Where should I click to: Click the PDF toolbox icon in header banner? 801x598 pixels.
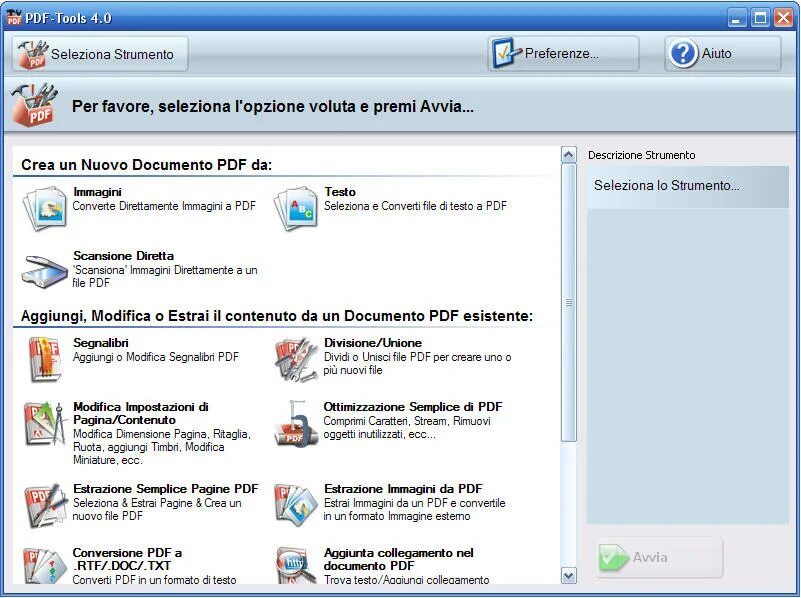[x=35, y=105]
